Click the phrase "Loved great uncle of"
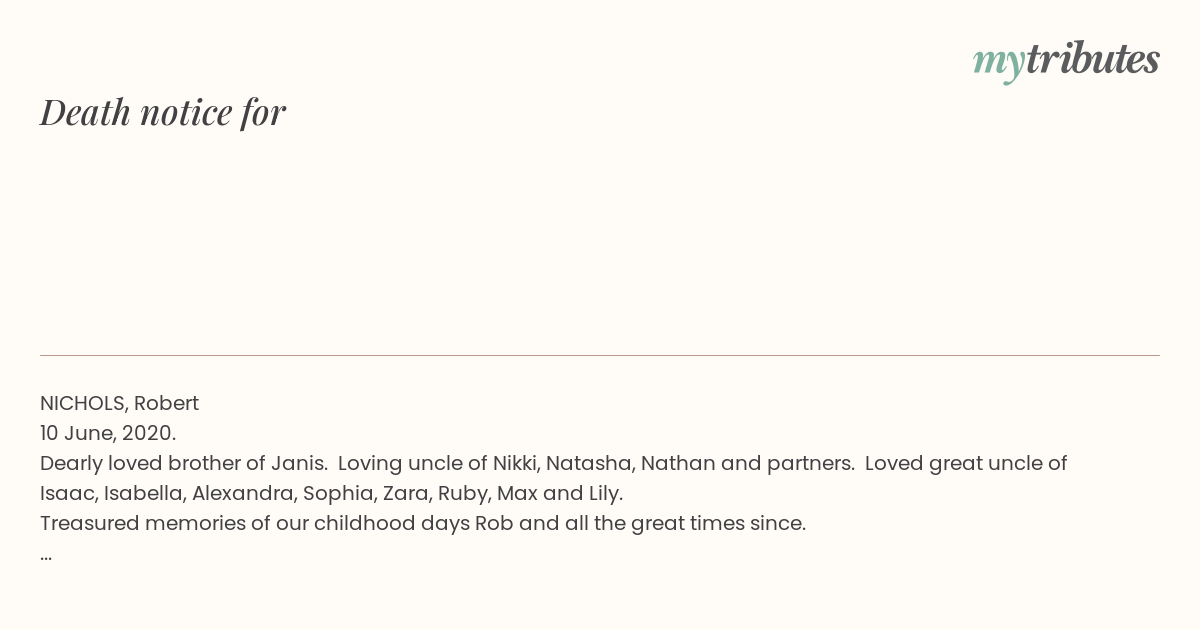 coord(966,463)
